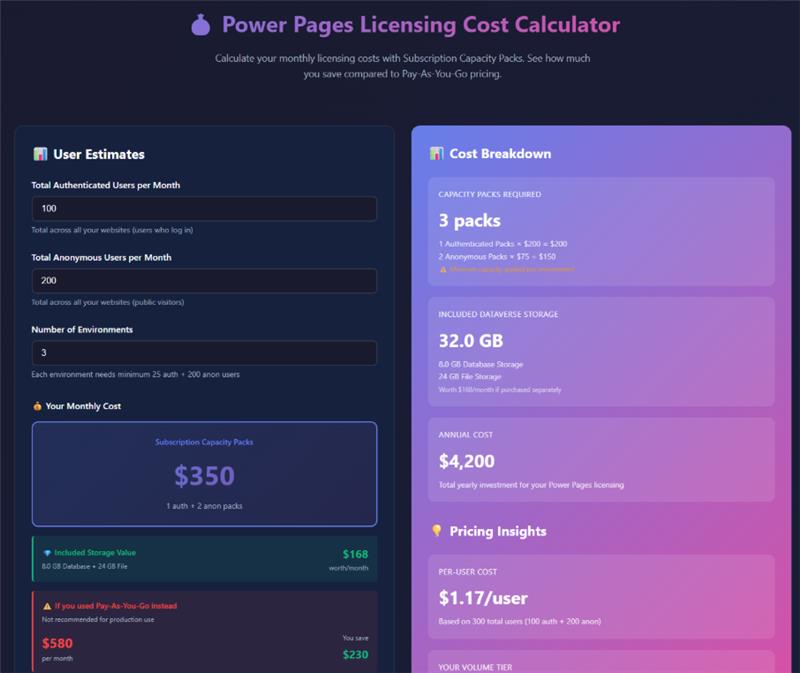
Task: Click the chart icon beside User Estimates
Action: [40, 154]
